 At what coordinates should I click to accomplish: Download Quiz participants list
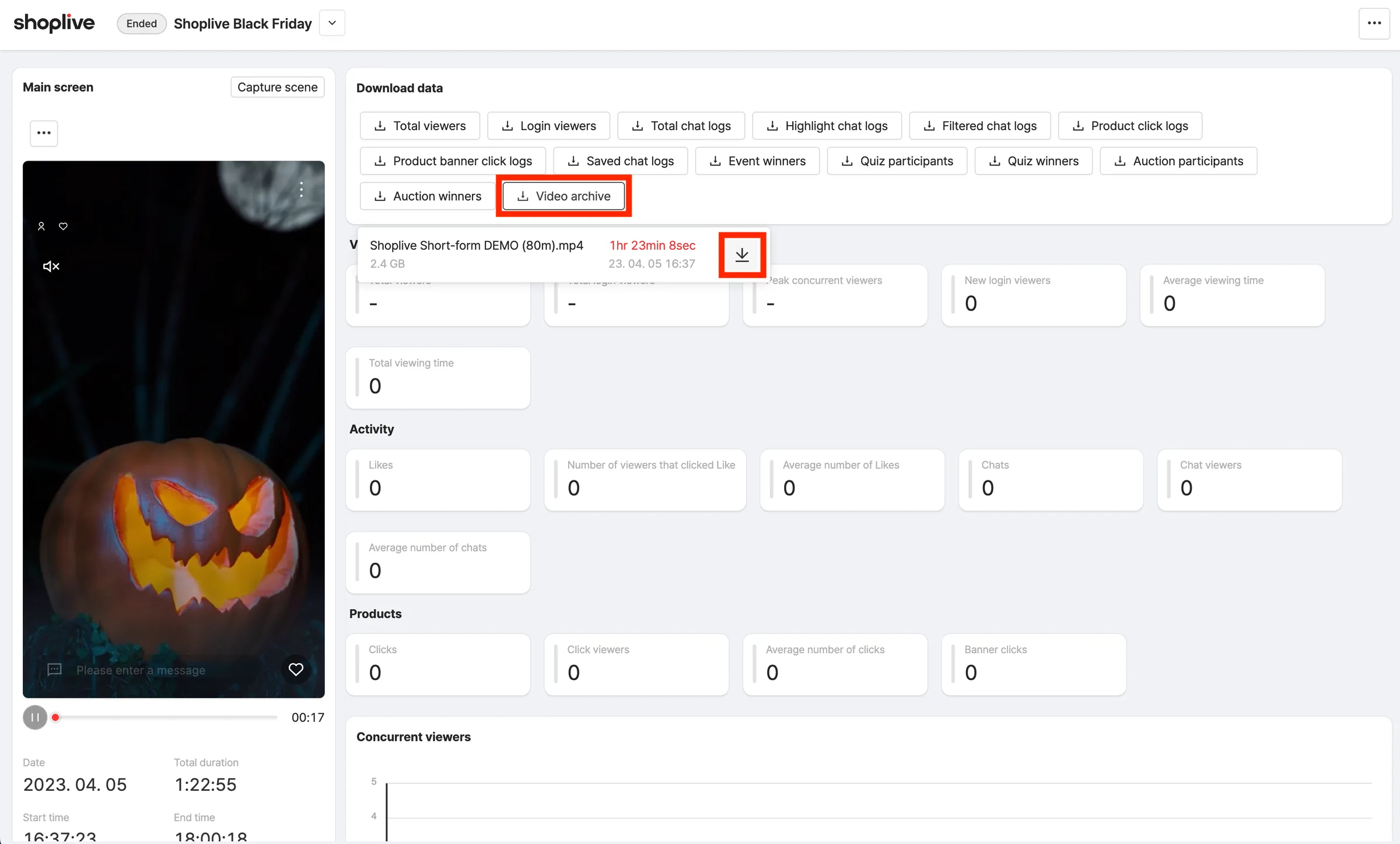897,161
